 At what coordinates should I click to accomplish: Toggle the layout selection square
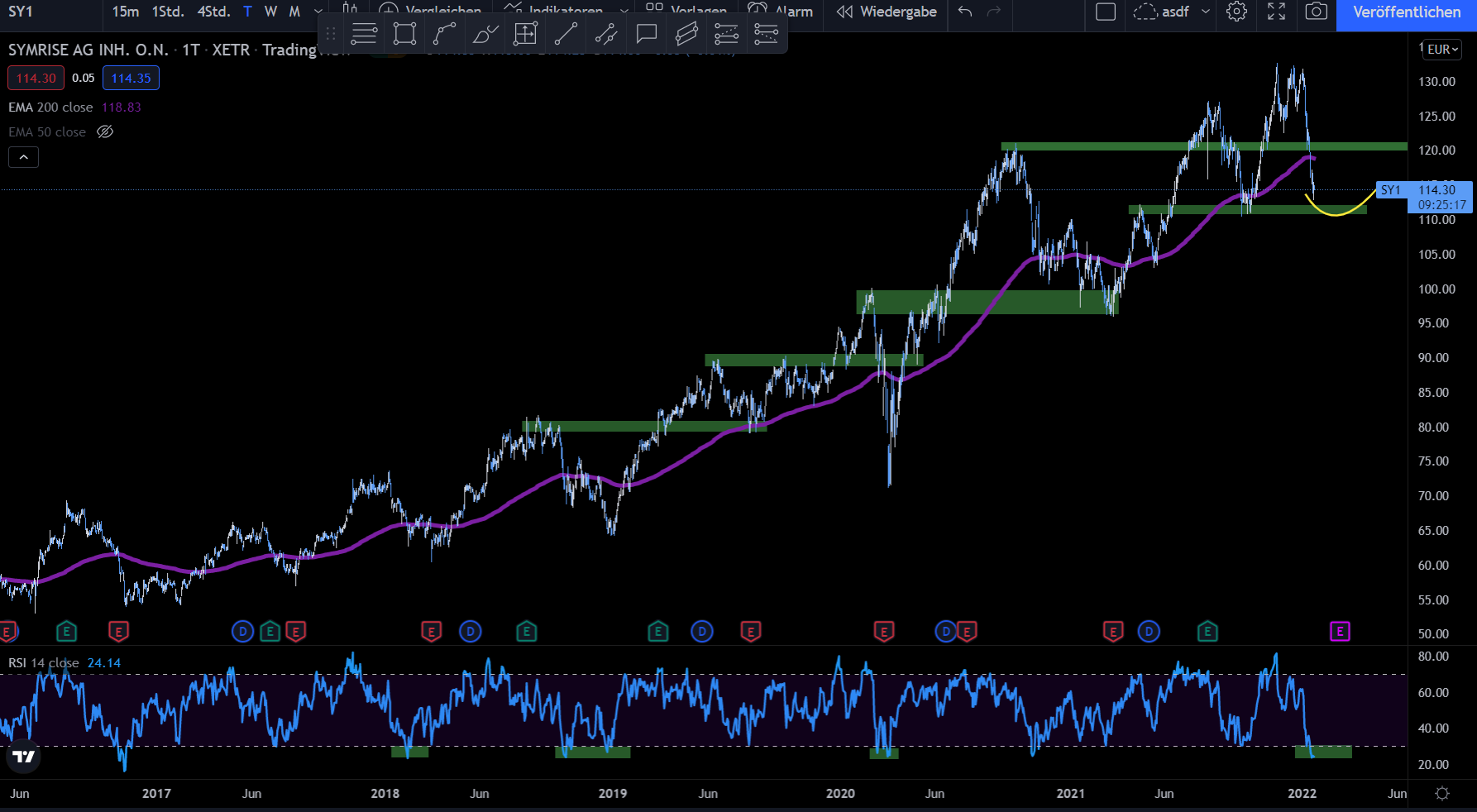[1106, 12]
